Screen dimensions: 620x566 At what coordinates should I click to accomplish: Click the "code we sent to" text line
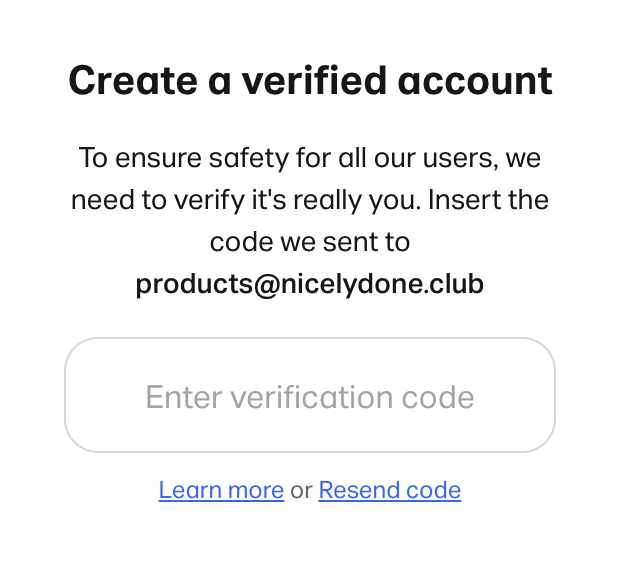point(310,243)
